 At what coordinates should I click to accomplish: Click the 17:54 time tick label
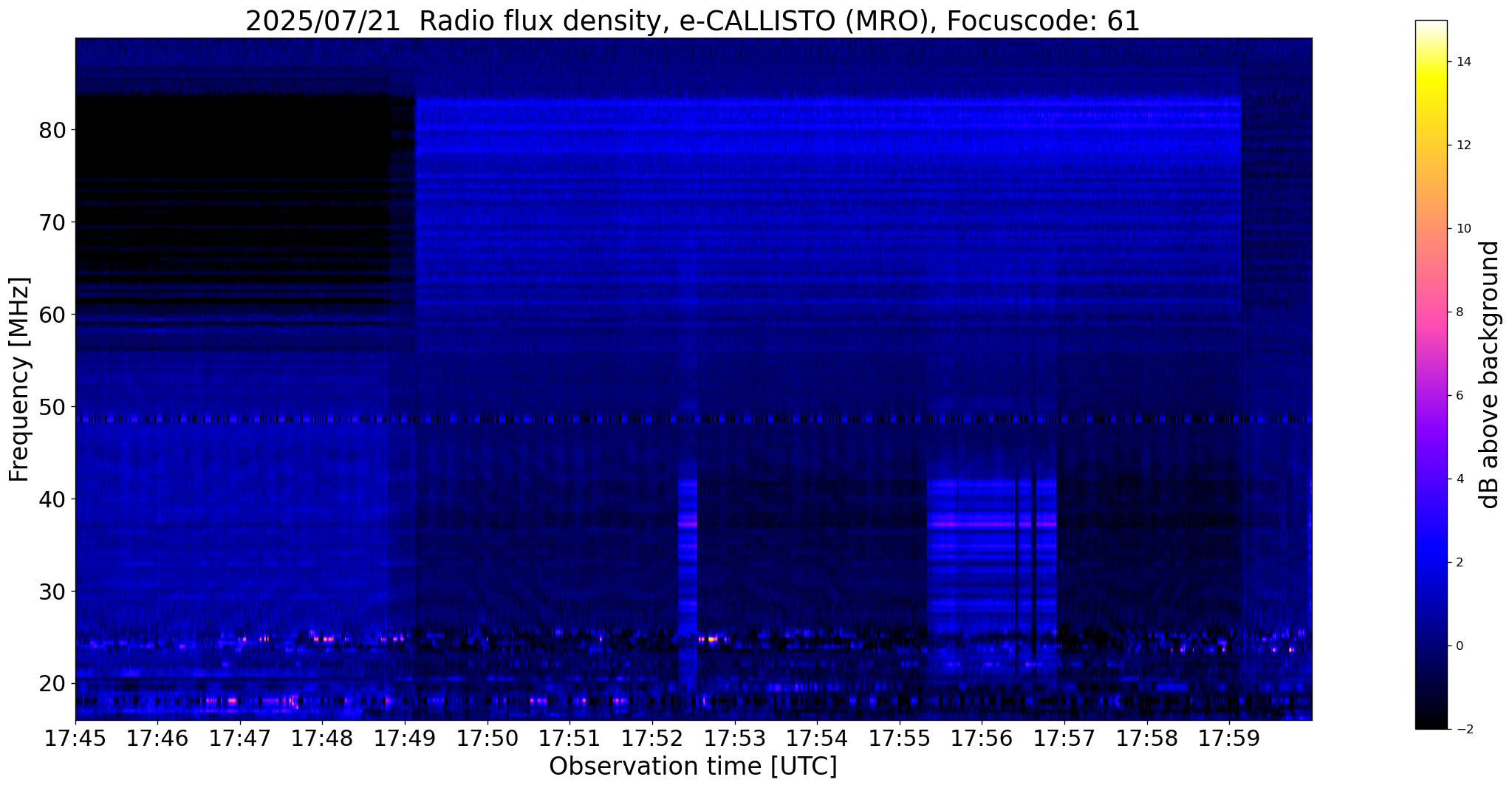point(817,739)
